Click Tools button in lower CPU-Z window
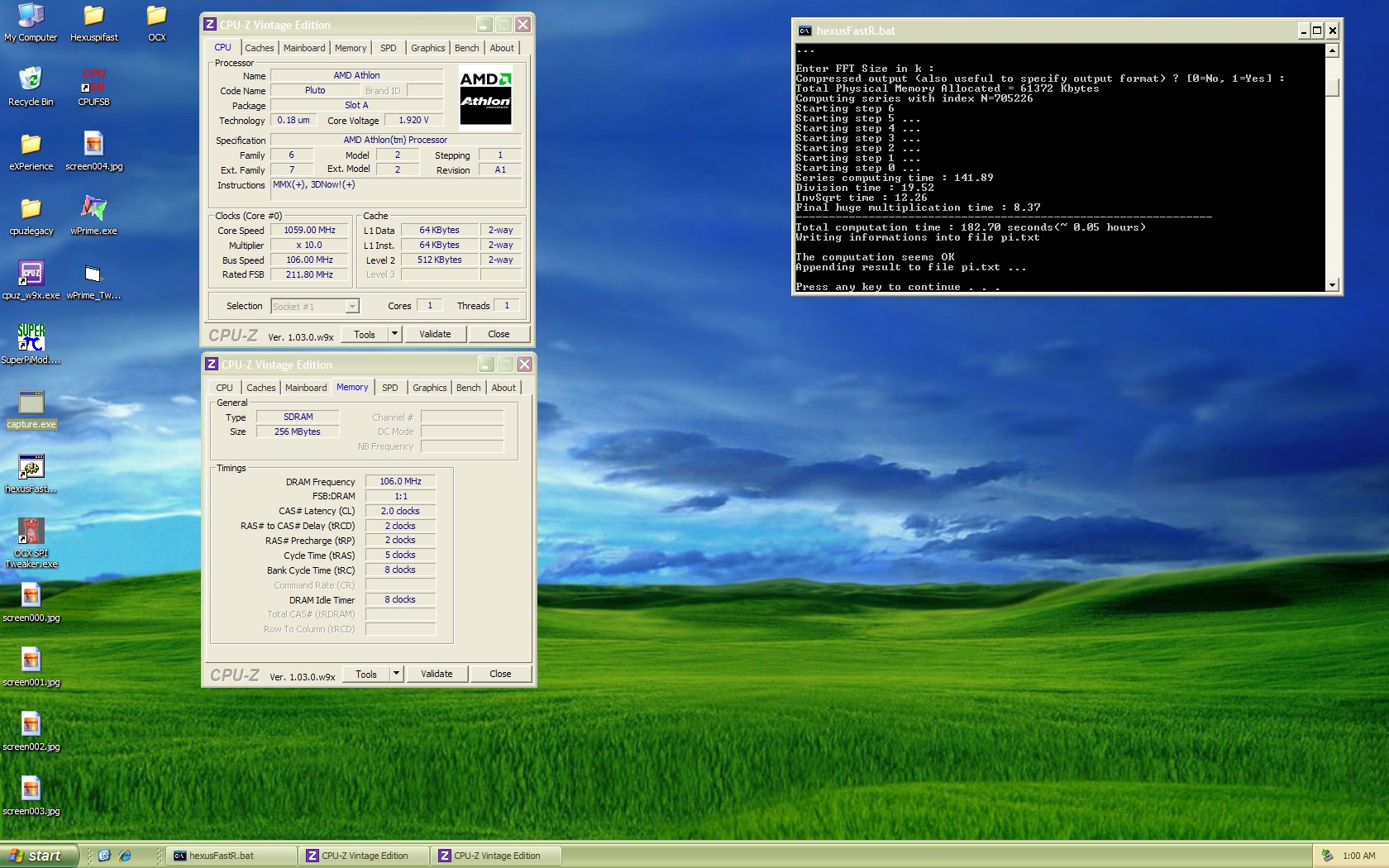1389x868 pixels. tap(366, 674)
